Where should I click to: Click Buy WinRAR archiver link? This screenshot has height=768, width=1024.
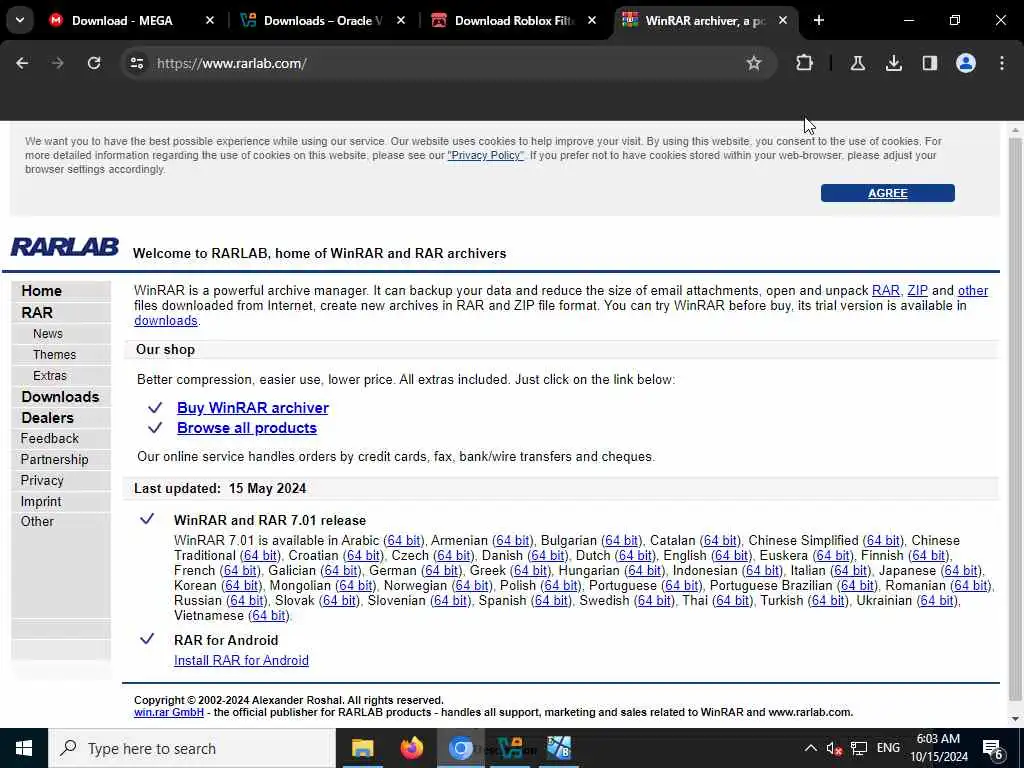pyautogui.click(x=253, y=408)
